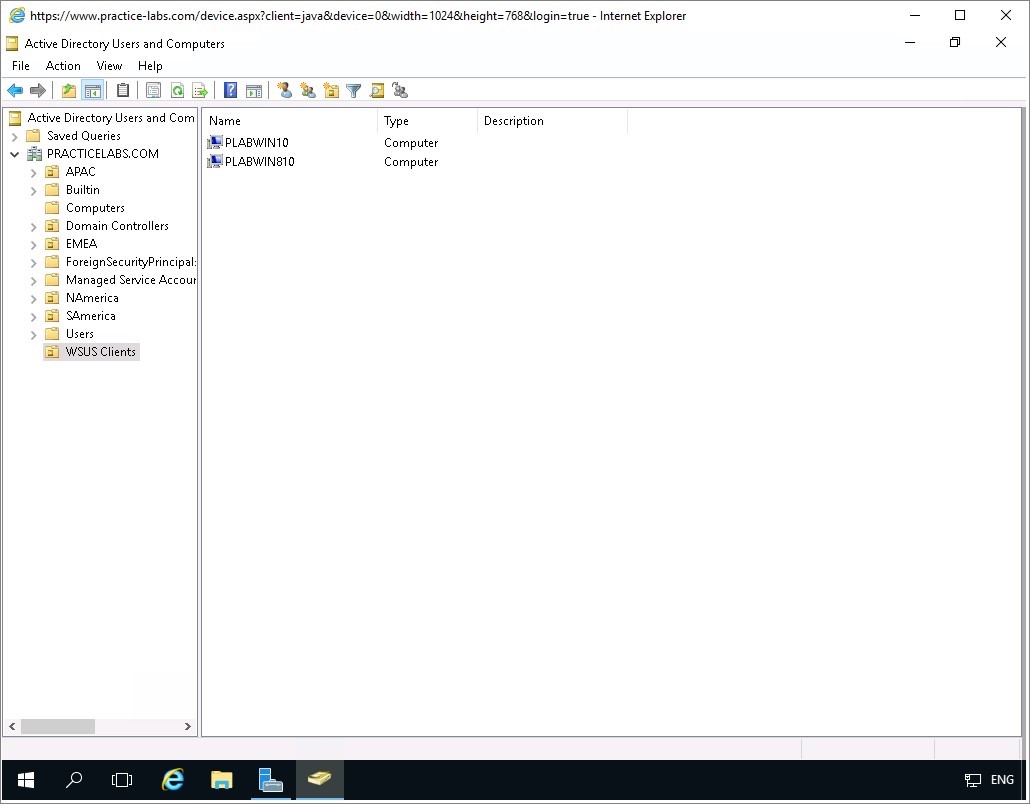Viewport: 1030px width, 804px height.
Task: Open the View menu
Action: [109, 66]
